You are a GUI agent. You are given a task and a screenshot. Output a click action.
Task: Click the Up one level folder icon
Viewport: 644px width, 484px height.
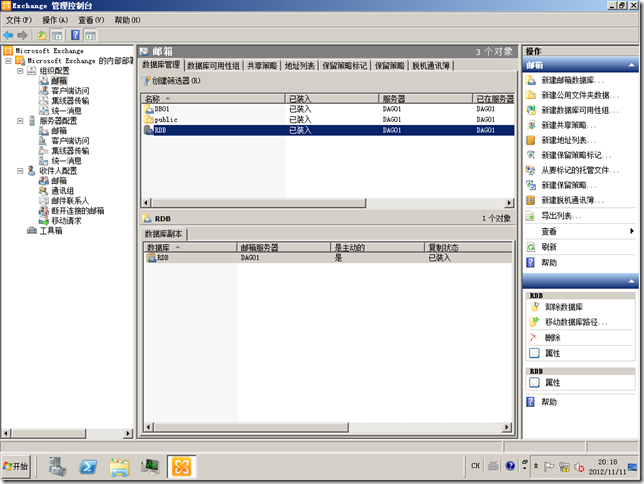pyautogui.click(x=41, y=35)
